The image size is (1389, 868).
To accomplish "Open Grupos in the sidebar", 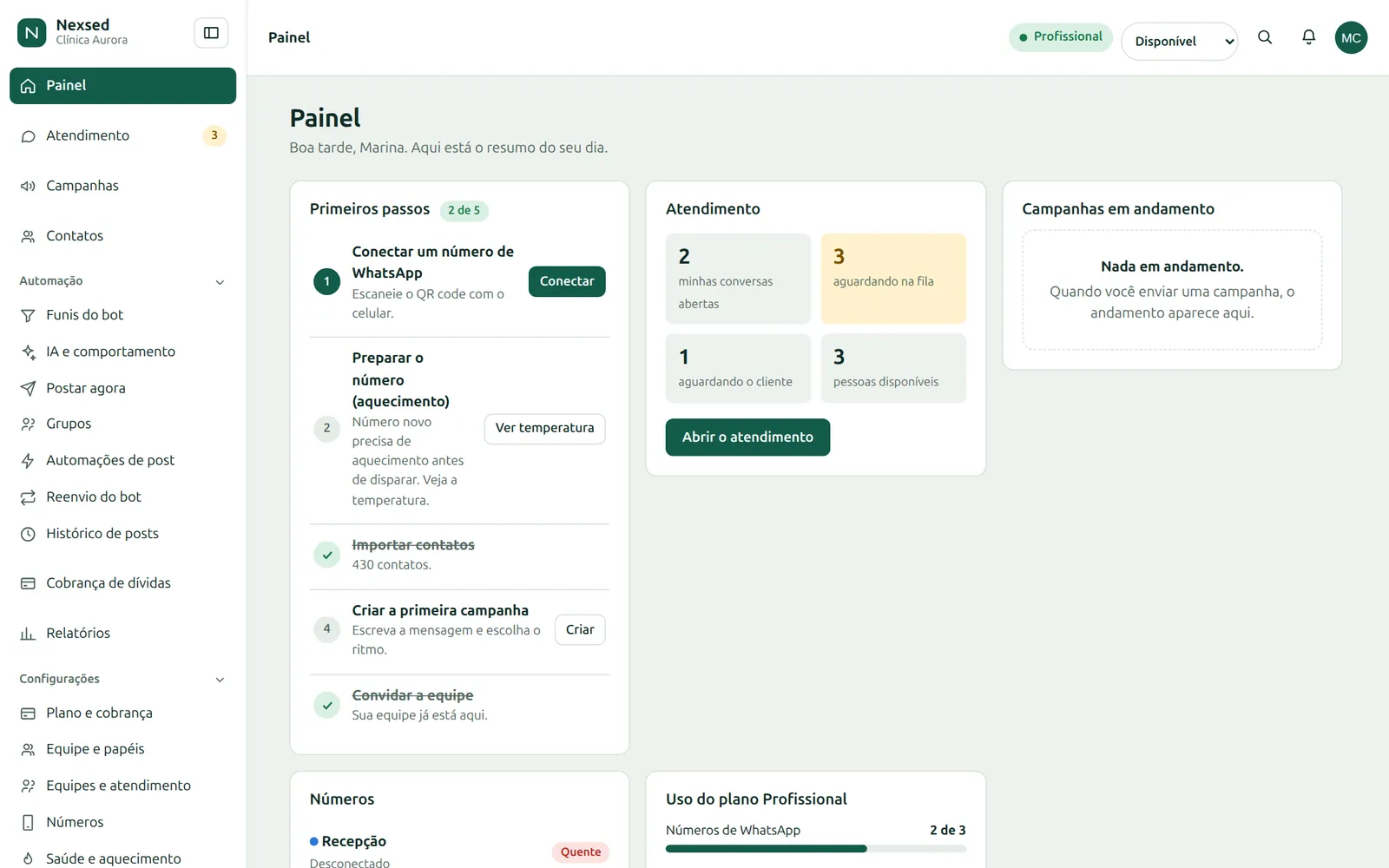I will 122,424.
